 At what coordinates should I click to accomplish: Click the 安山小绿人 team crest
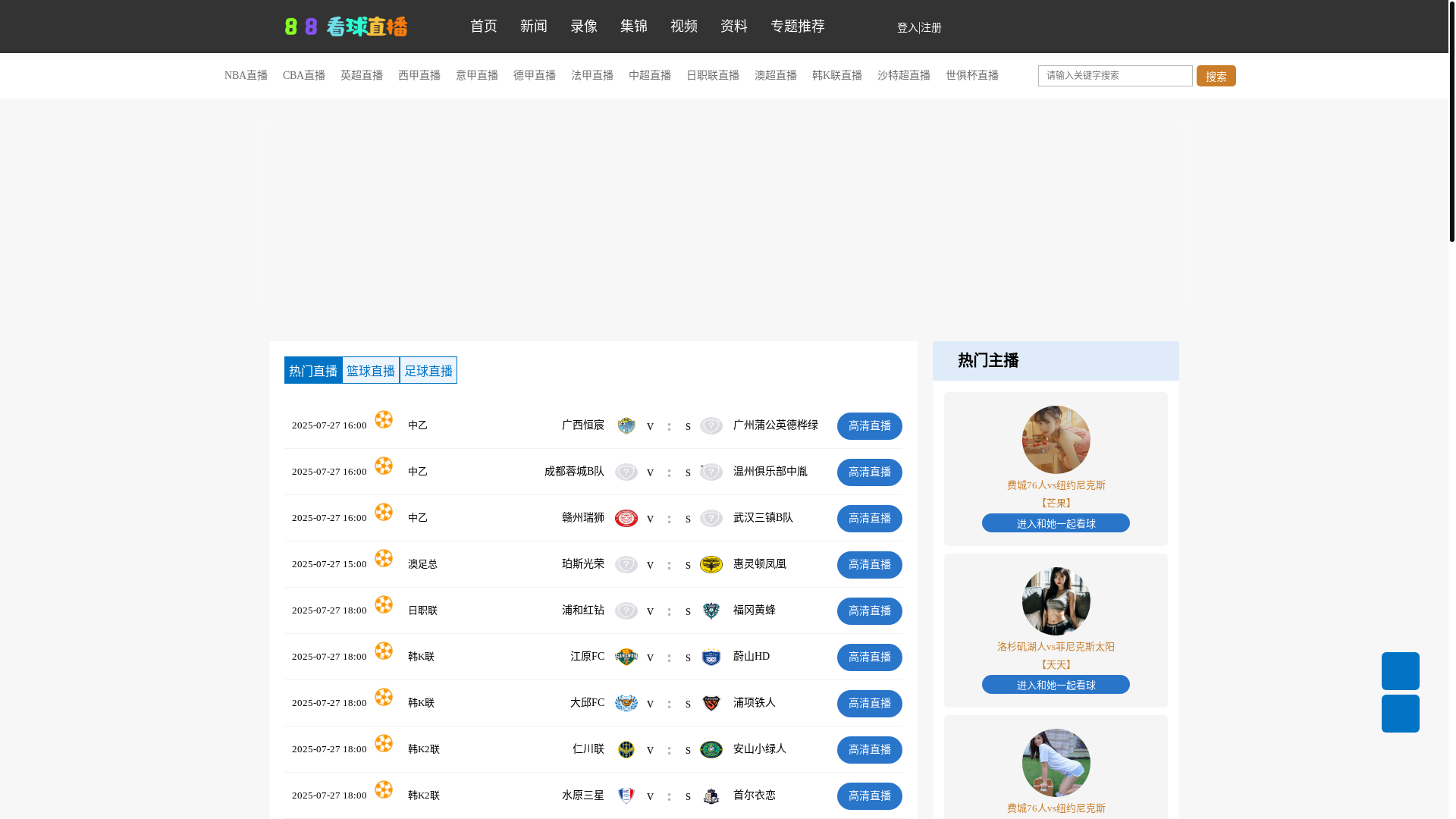pos(711,749)
